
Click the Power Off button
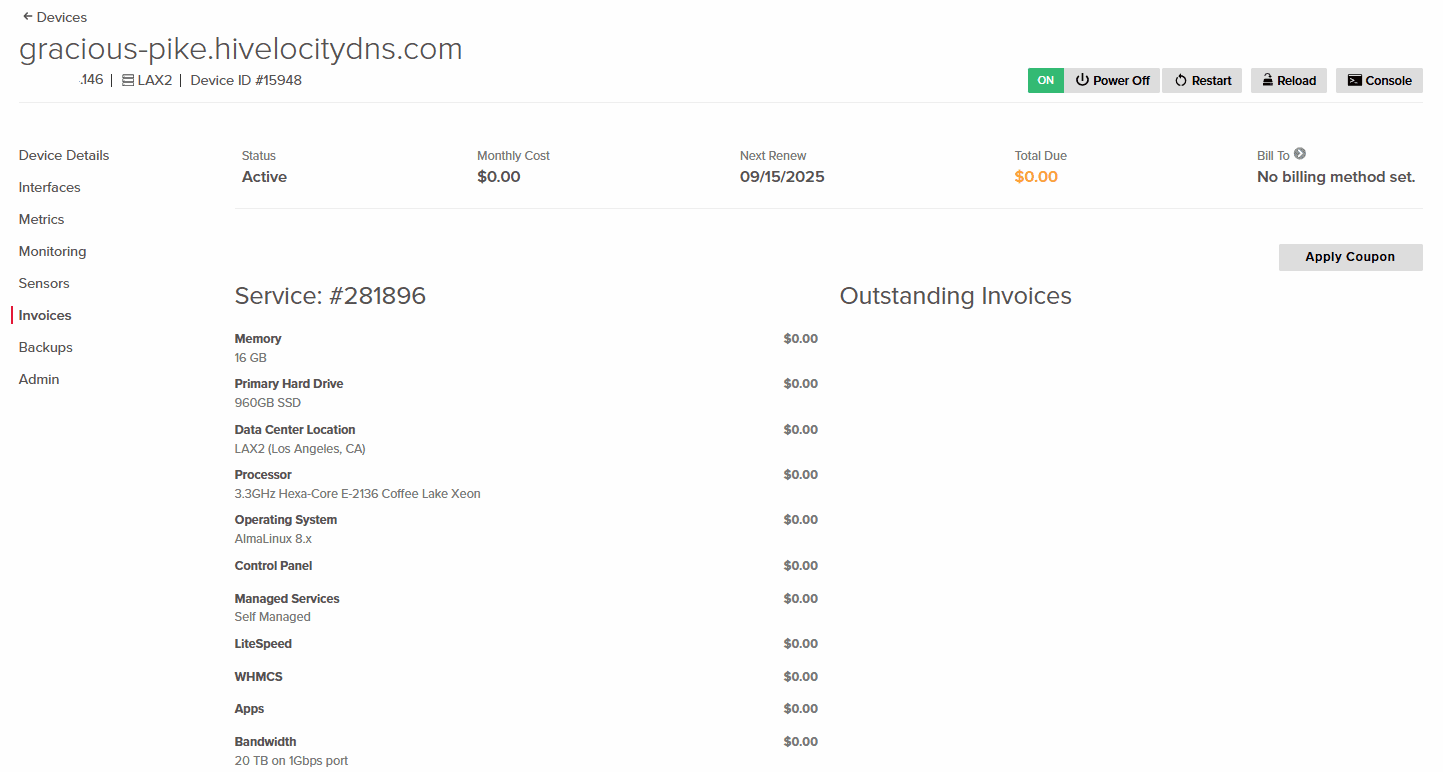pos(1112,81)
